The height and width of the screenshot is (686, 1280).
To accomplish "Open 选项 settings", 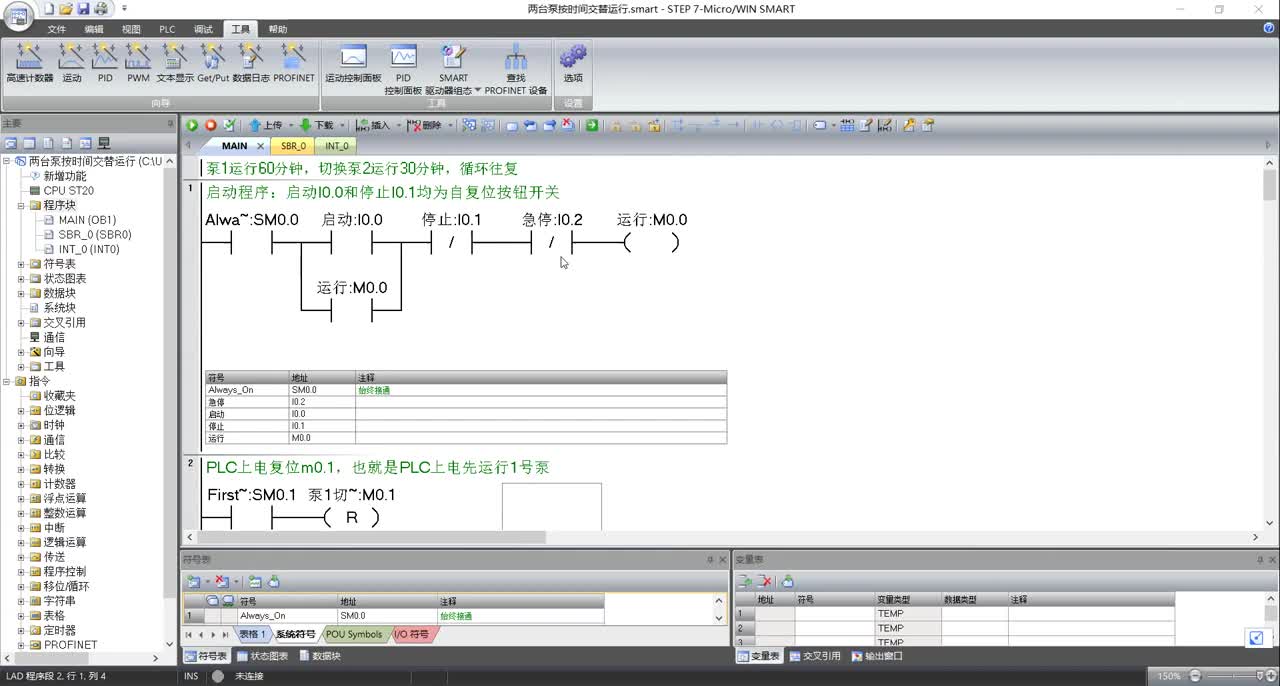I will (573, 62).
